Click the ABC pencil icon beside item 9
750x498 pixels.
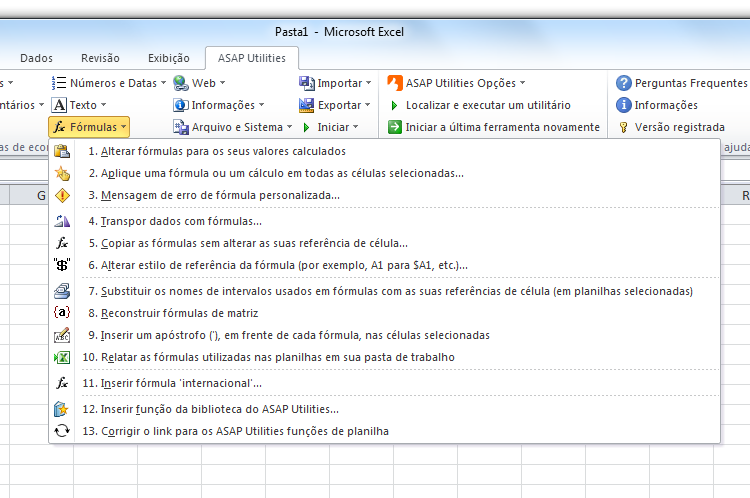tap(62, 335)
